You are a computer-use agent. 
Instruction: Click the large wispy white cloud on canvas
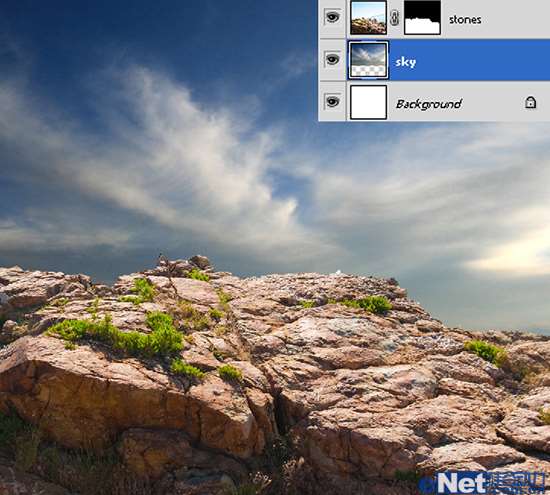[196, 158]
